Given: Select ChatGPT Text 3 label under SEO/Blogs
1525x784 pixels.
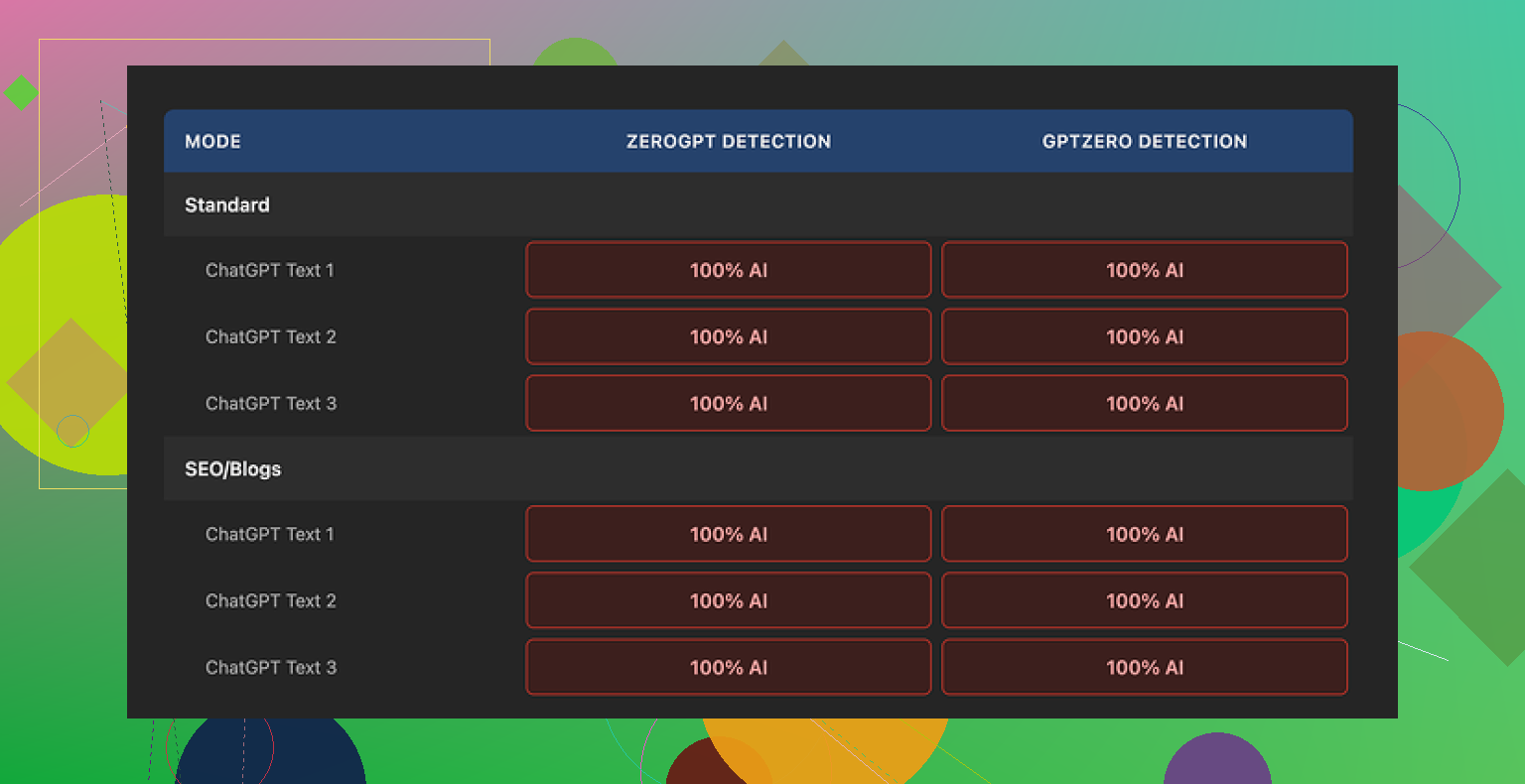Looking at the screenshot, I should [271, 667].
